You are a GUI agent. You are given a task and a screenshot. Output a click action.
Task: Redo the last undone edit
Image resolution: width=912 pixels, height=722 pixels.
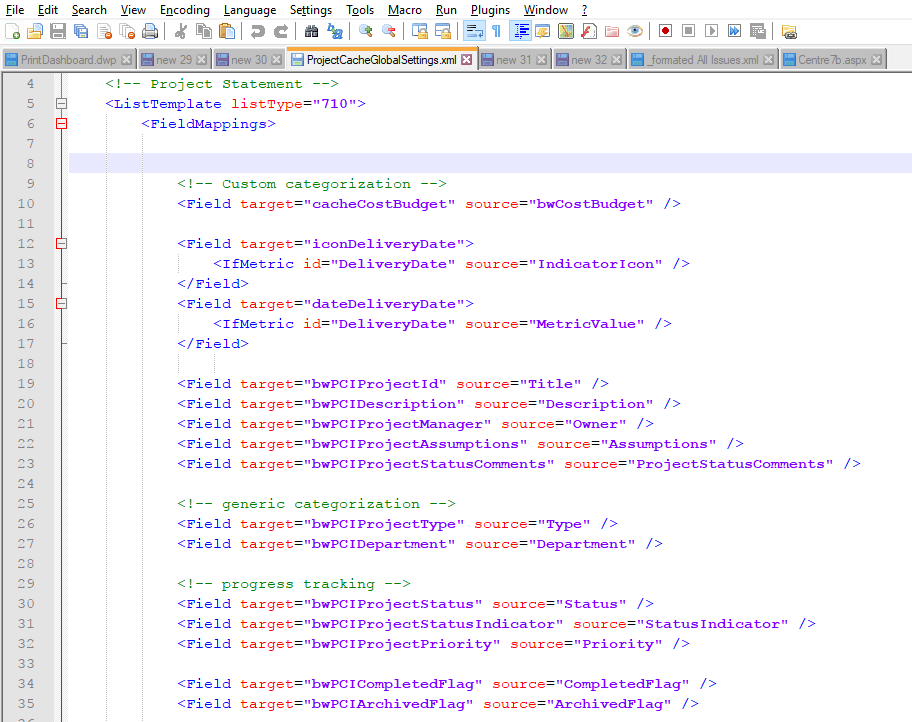280,31
